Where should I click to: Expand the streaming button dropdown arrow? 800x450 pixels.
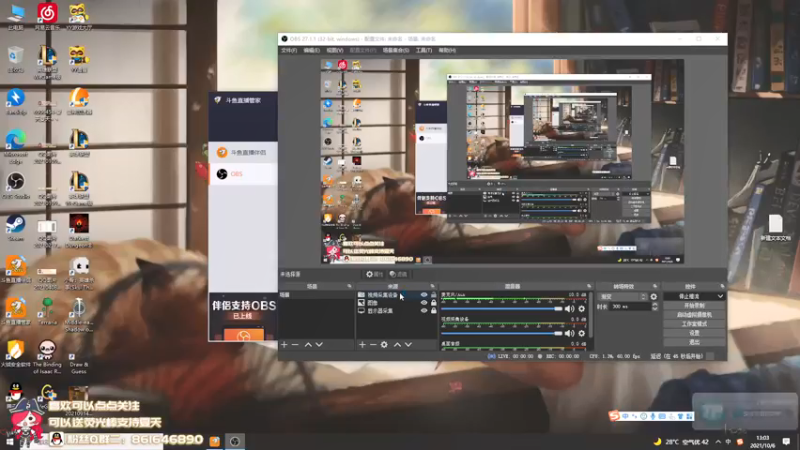tap(720, 296)
